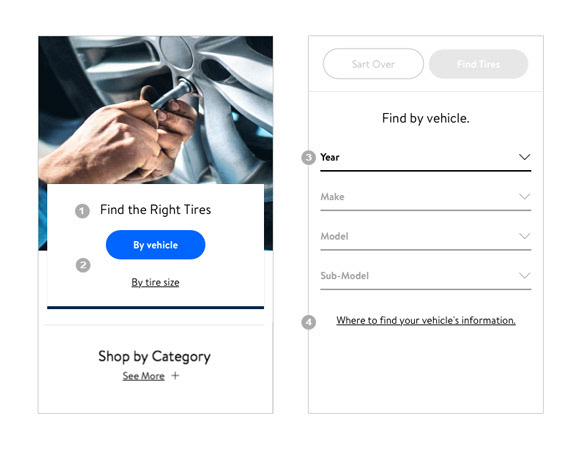Click the numbered marker 2 badge
The height and width of the screenshot is (450, 580).
tap(83, 265)
